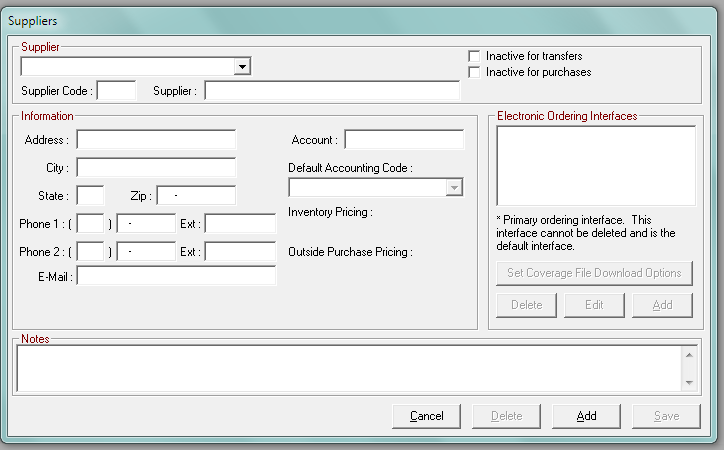Check the Inactive for purchases option
This screenshot has height=450, width=724.
[x=475, y=72]
